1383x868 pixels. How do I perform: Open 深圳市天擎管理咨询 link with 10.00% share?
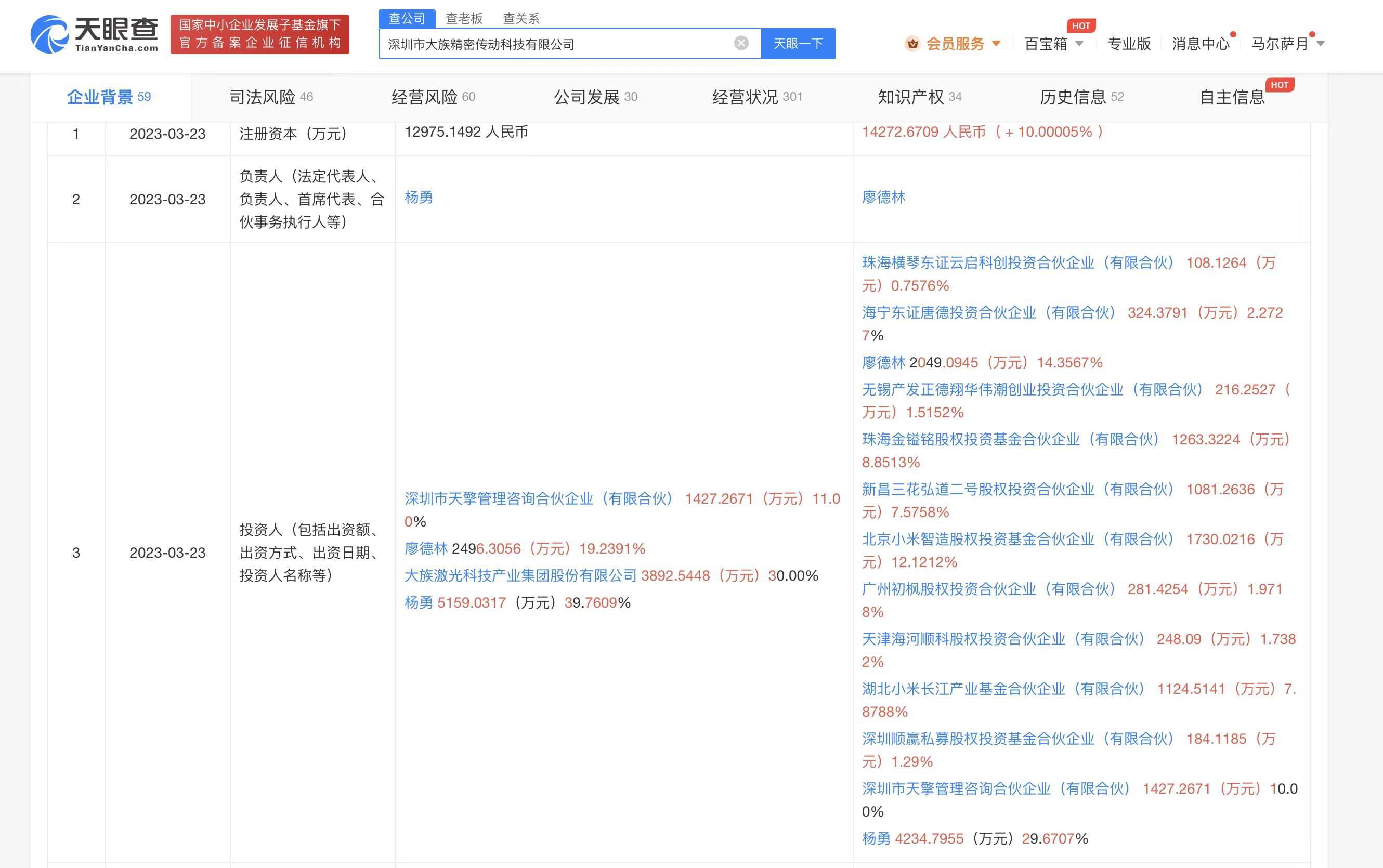(996, 790)
